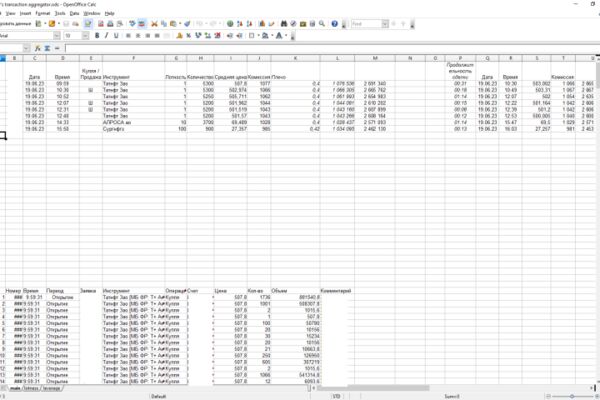Click Number Format Currency icon
600x400 pixels.
(x=179, y=36)
